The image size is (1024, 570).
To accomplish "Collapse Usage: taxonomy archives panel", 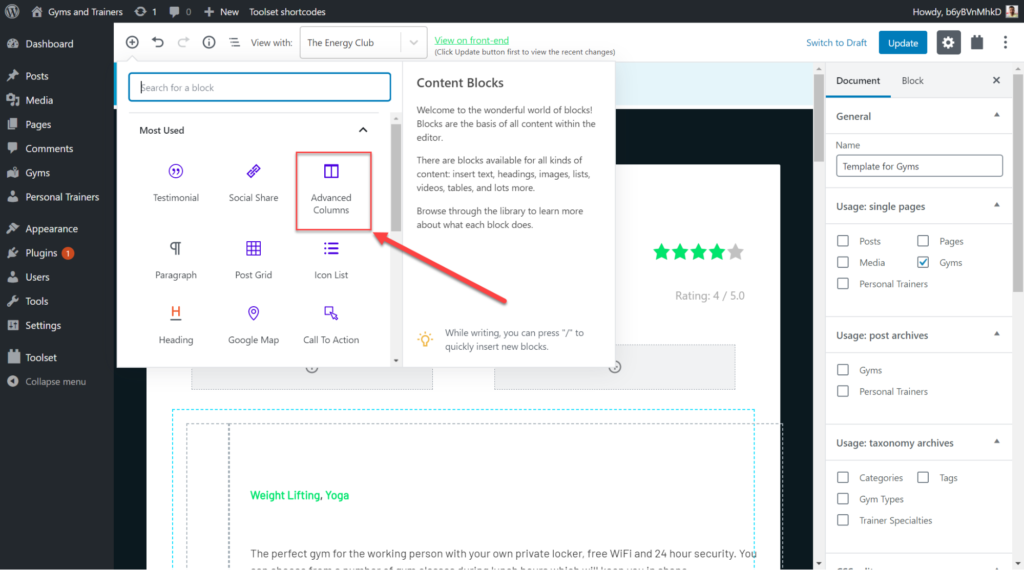I will pos(997,442).
